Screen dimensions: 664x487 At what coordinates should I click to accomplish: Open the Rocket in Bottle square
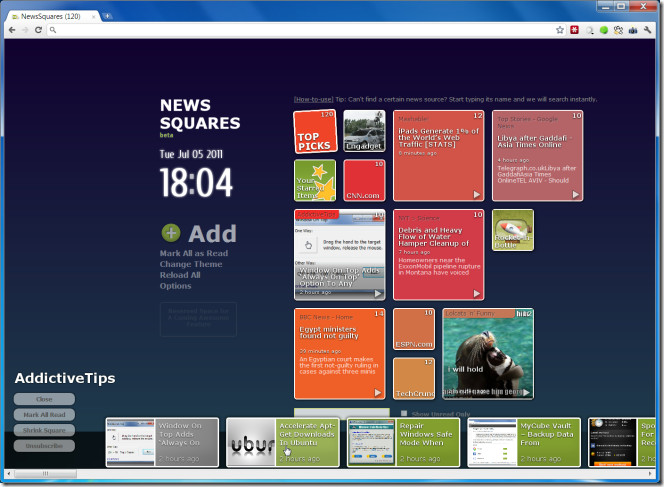pos(513,230)
